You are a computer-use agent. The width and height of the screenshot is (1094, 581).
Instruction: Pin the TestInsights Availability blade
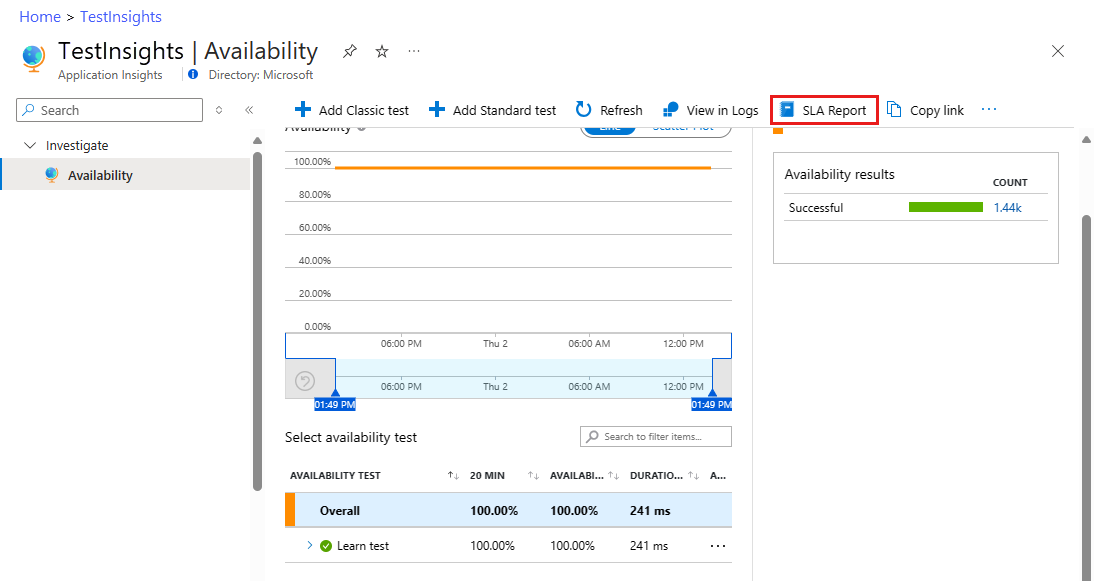coord(349,51)
